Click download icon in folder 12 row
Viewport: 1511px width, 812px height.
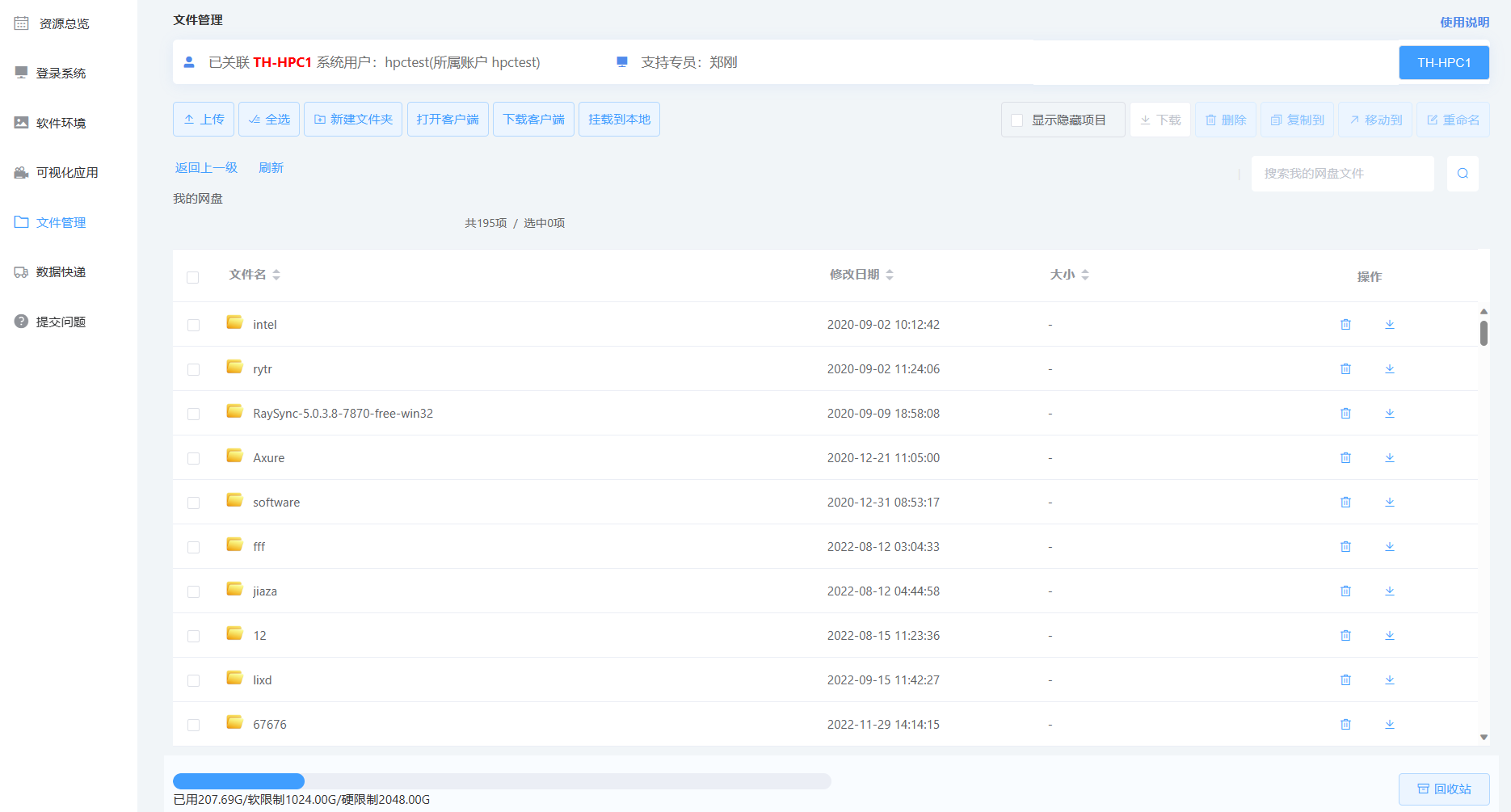(1390, 635)
